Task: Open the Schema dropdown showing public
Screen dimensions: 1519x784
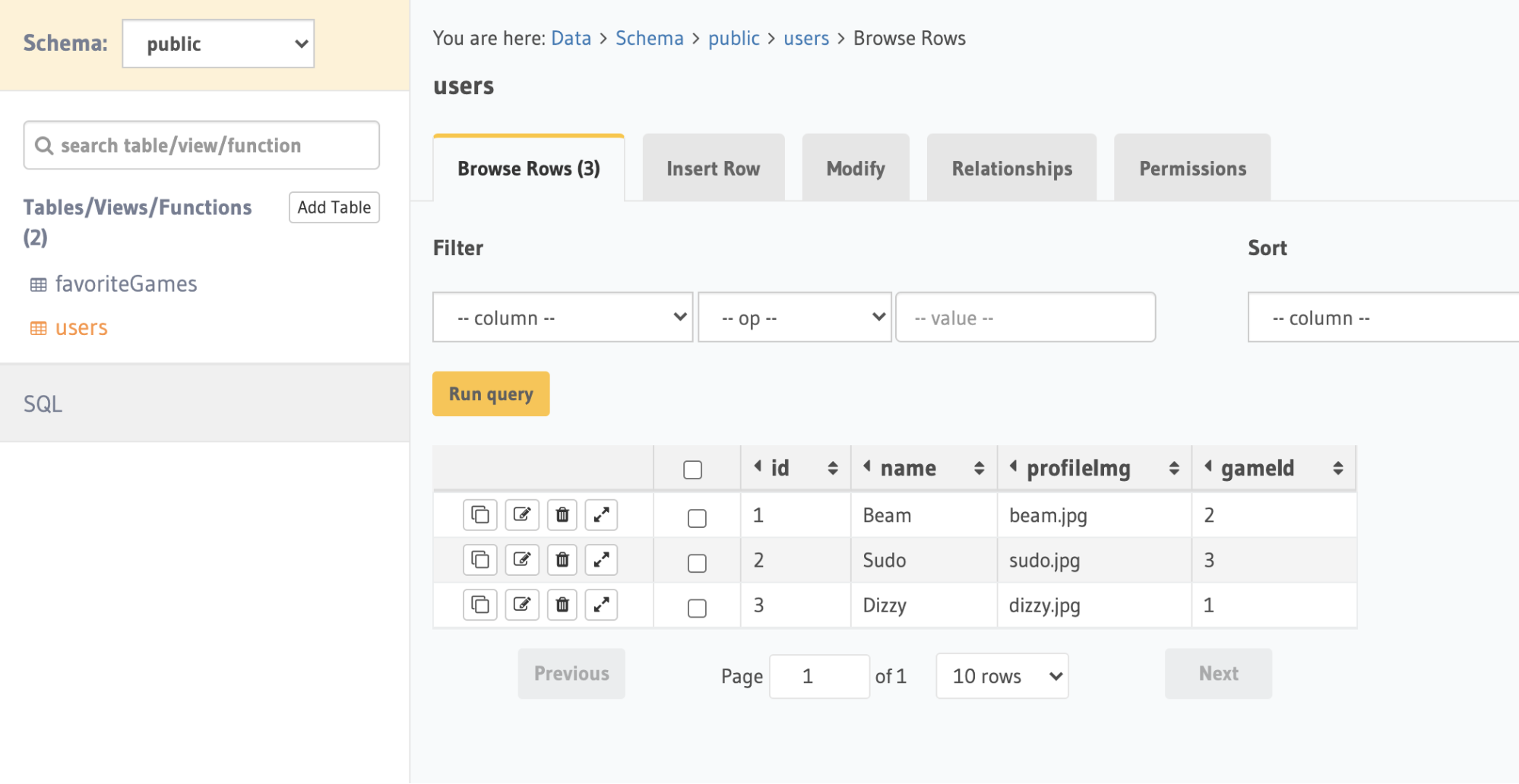Action: [218, 43]
